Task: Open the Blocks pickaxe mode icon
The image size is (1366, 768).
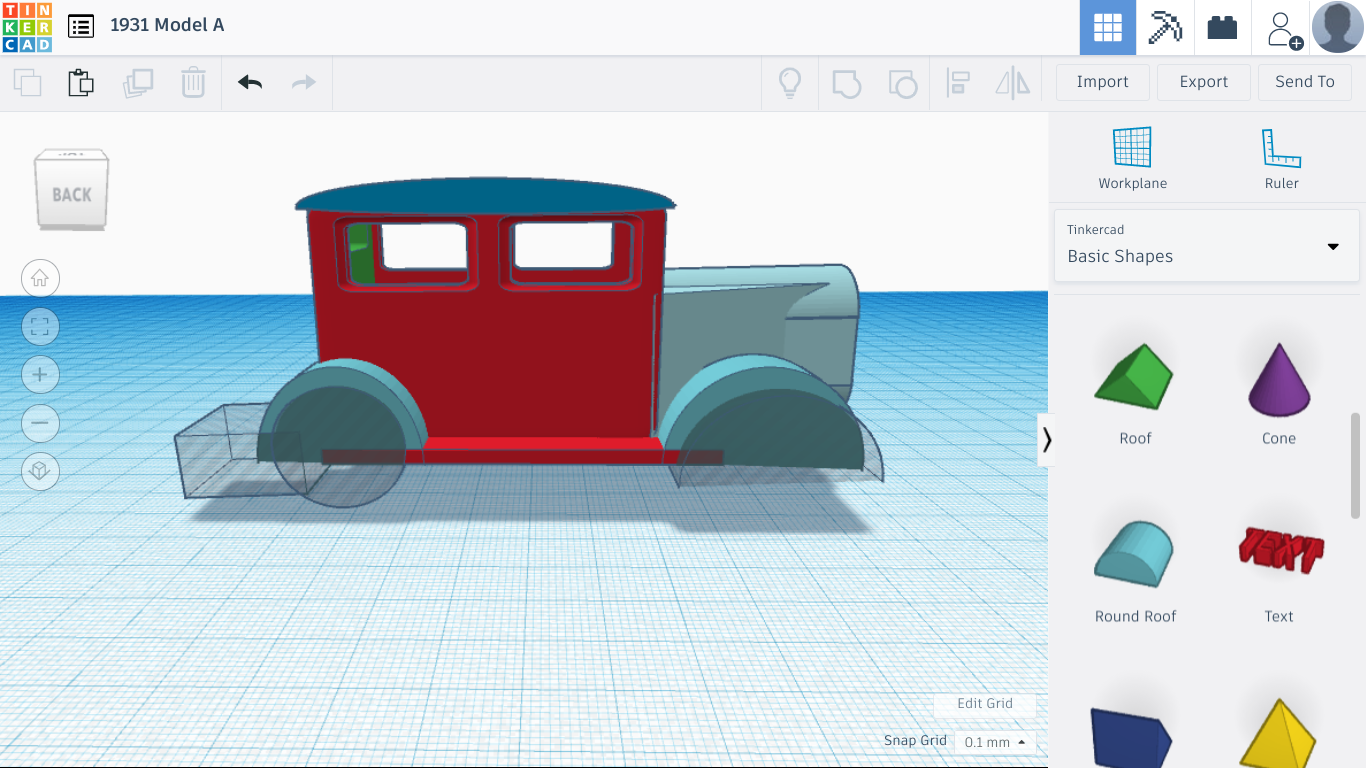Action: [1165, 27]
